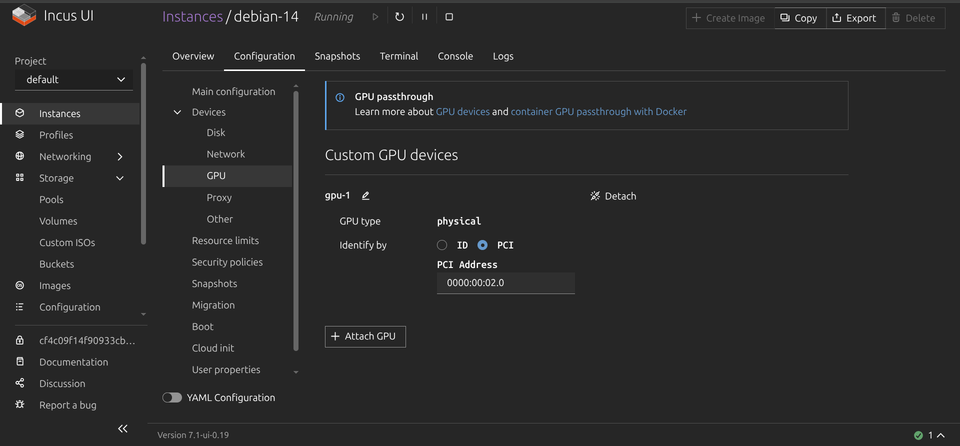
Task: Click the Images icon in sidebar
Action: click(x=20, y=285)
